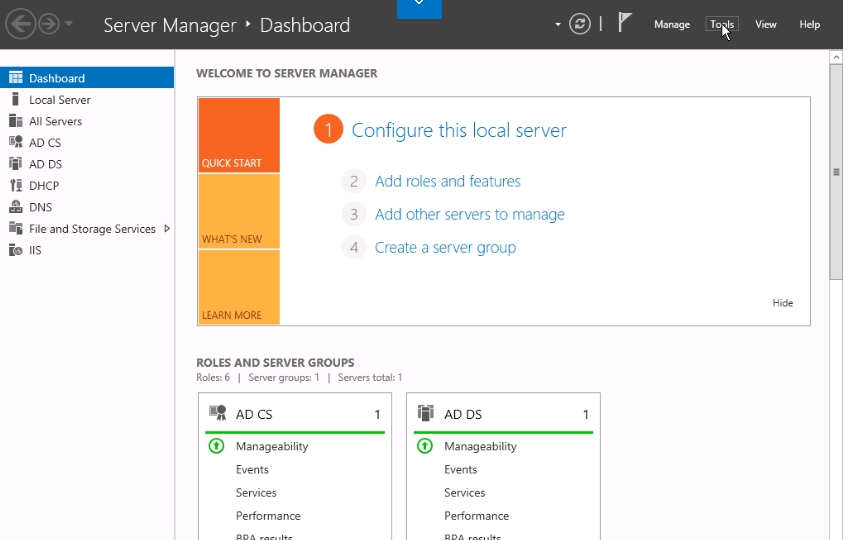Click the AD DS tile header icon
The height and width of the screenshot is (540, 848).
pos(426,413)
